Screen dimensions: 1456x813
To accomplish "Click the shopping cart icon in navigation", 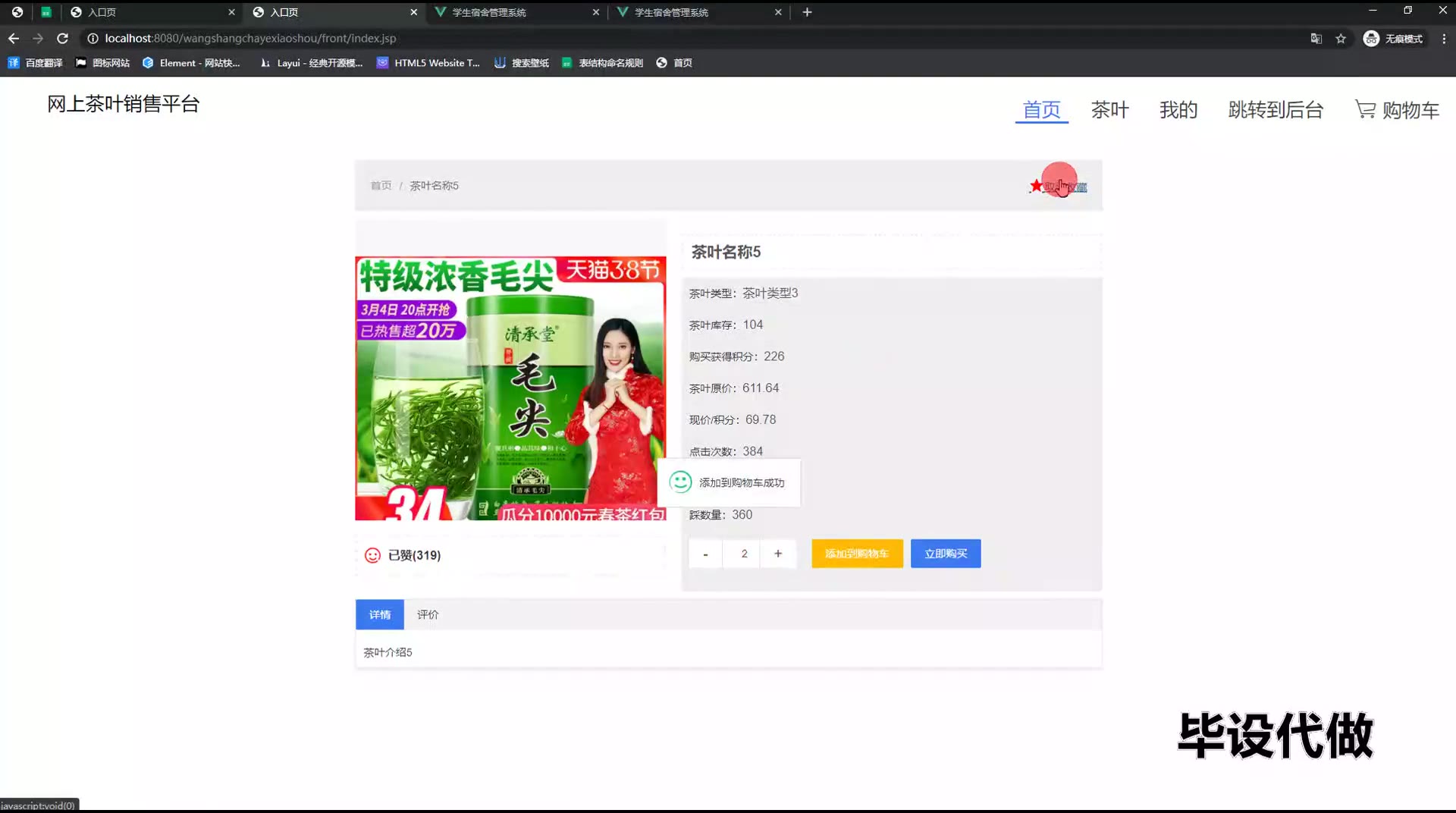I will click(1365, 109).
